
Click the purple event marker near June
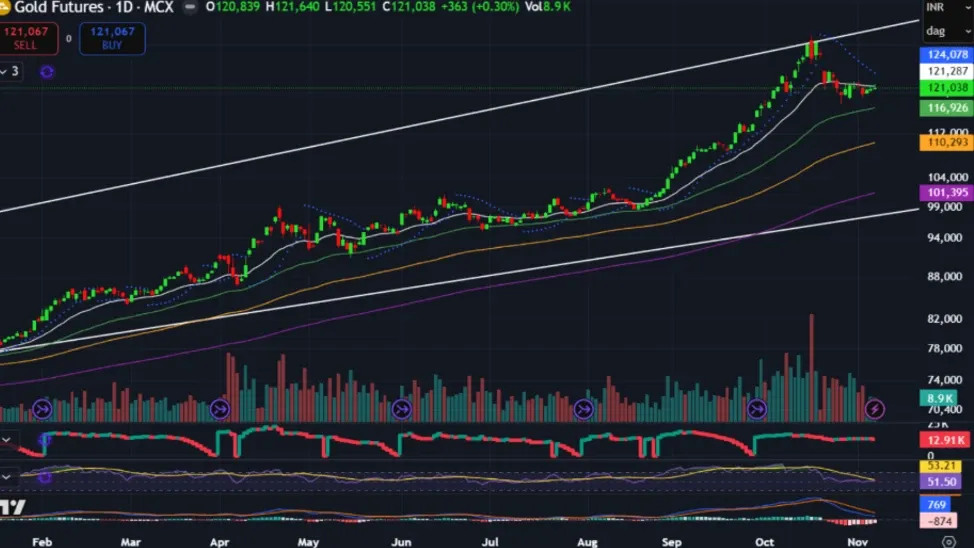point(401,408)
